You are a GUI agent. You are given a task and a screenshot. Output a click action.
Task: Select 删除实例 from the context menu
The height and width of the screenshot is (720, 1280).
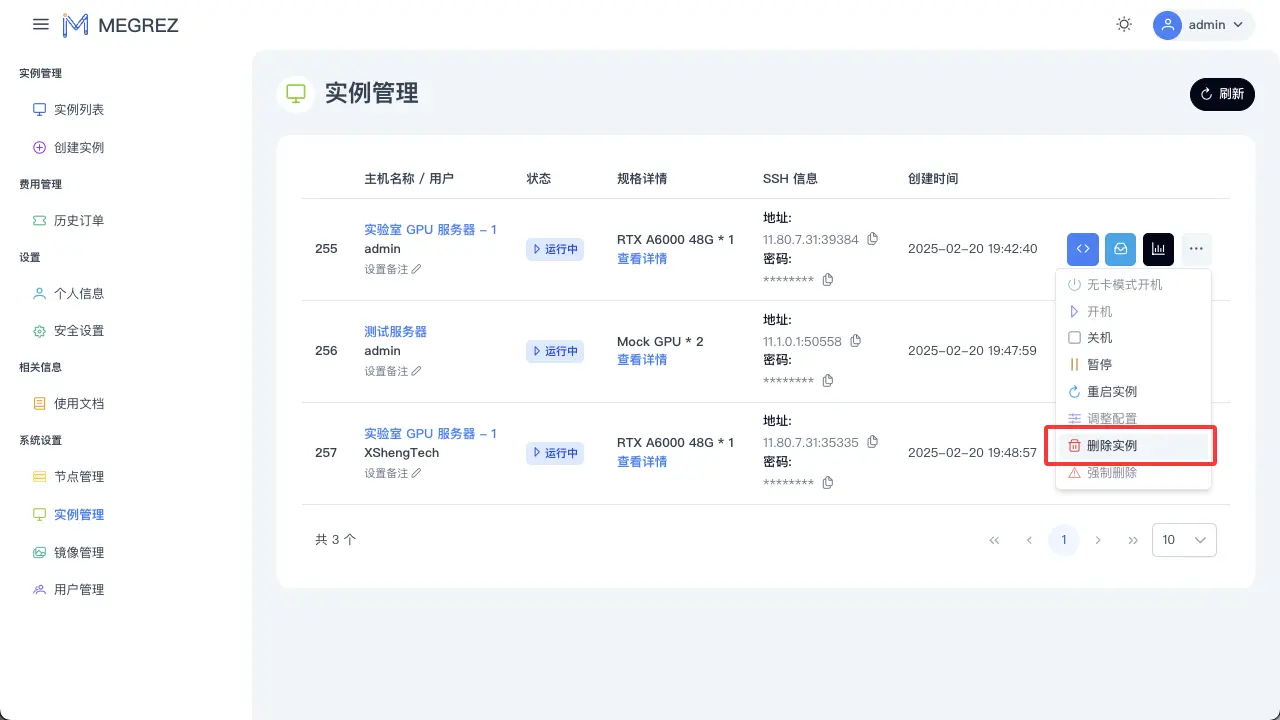1111,446
